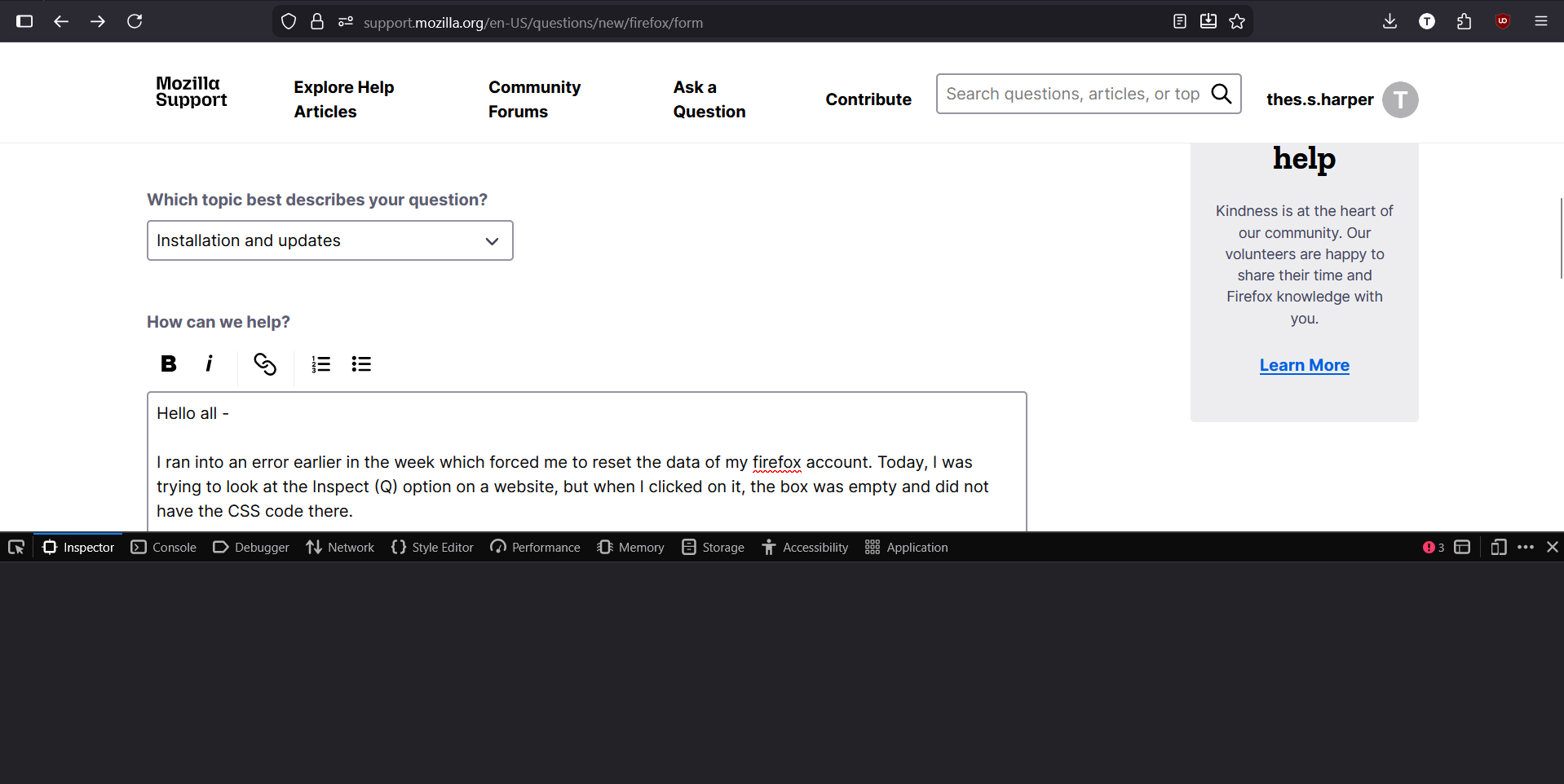Screen dimensions: 1564x784
Task: Open the Memory tab
Action: (630, 547)
